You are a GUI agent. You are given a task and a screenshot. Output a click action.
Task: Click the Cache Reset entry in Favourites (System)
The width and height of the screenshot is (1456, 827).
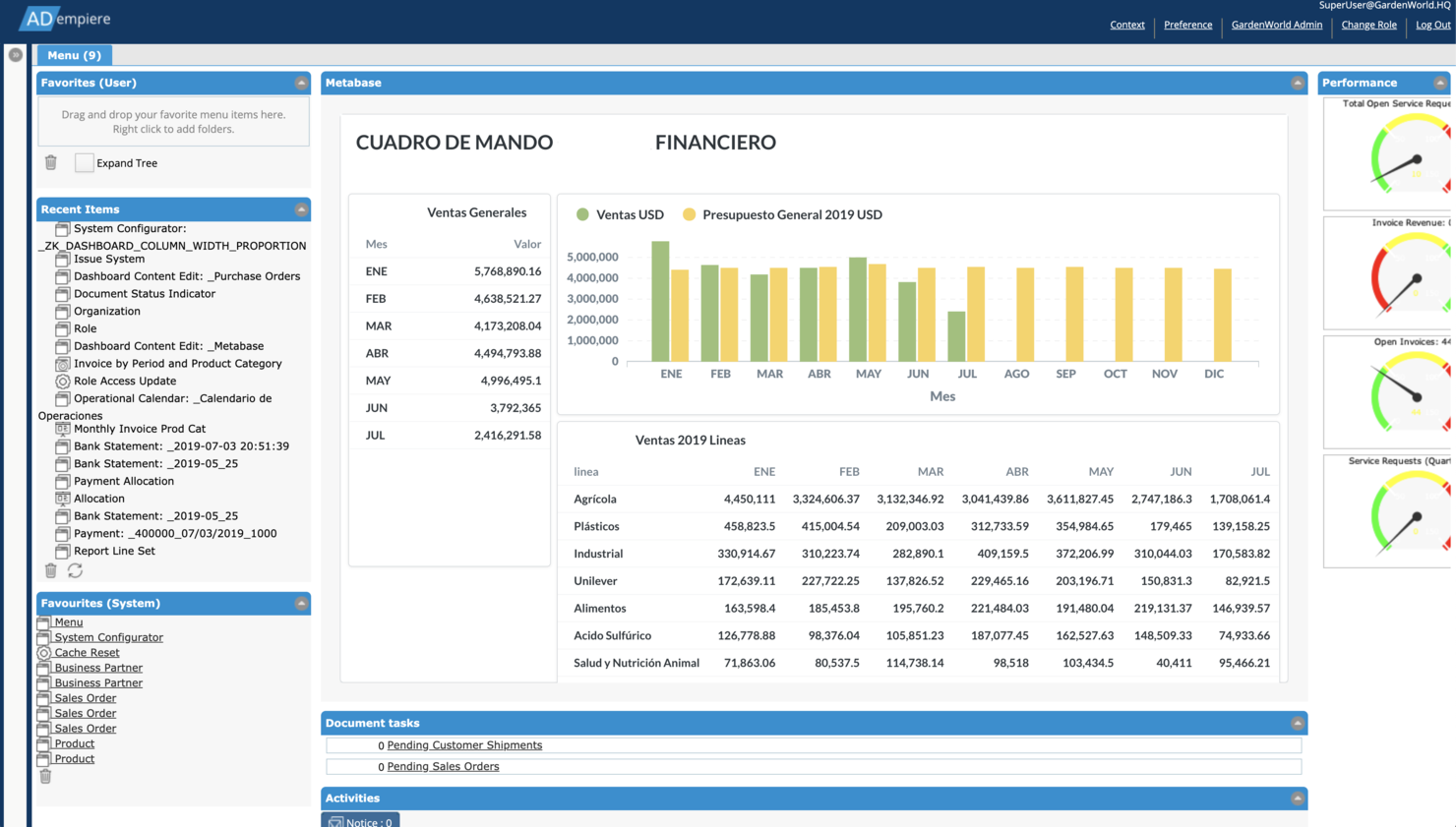[x=86, y=652]
